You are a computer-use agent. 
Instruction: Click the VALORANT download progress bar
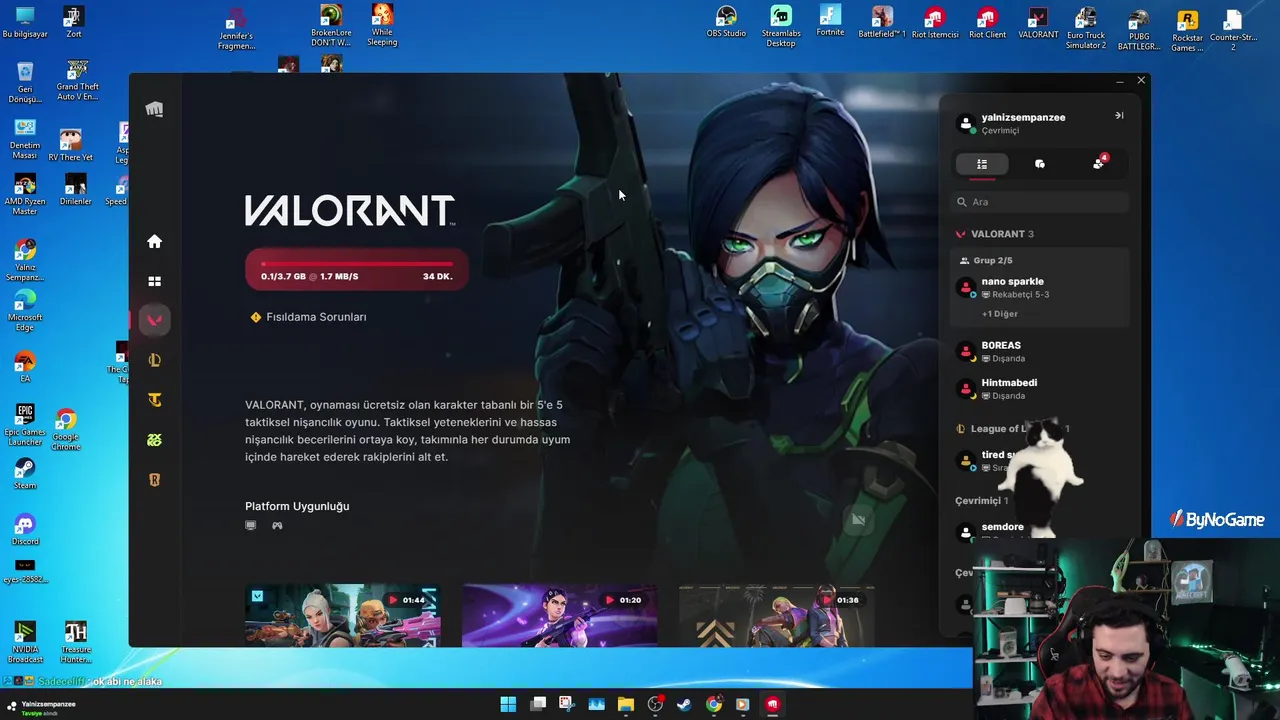pyautogui.click(x=357, y=270)
